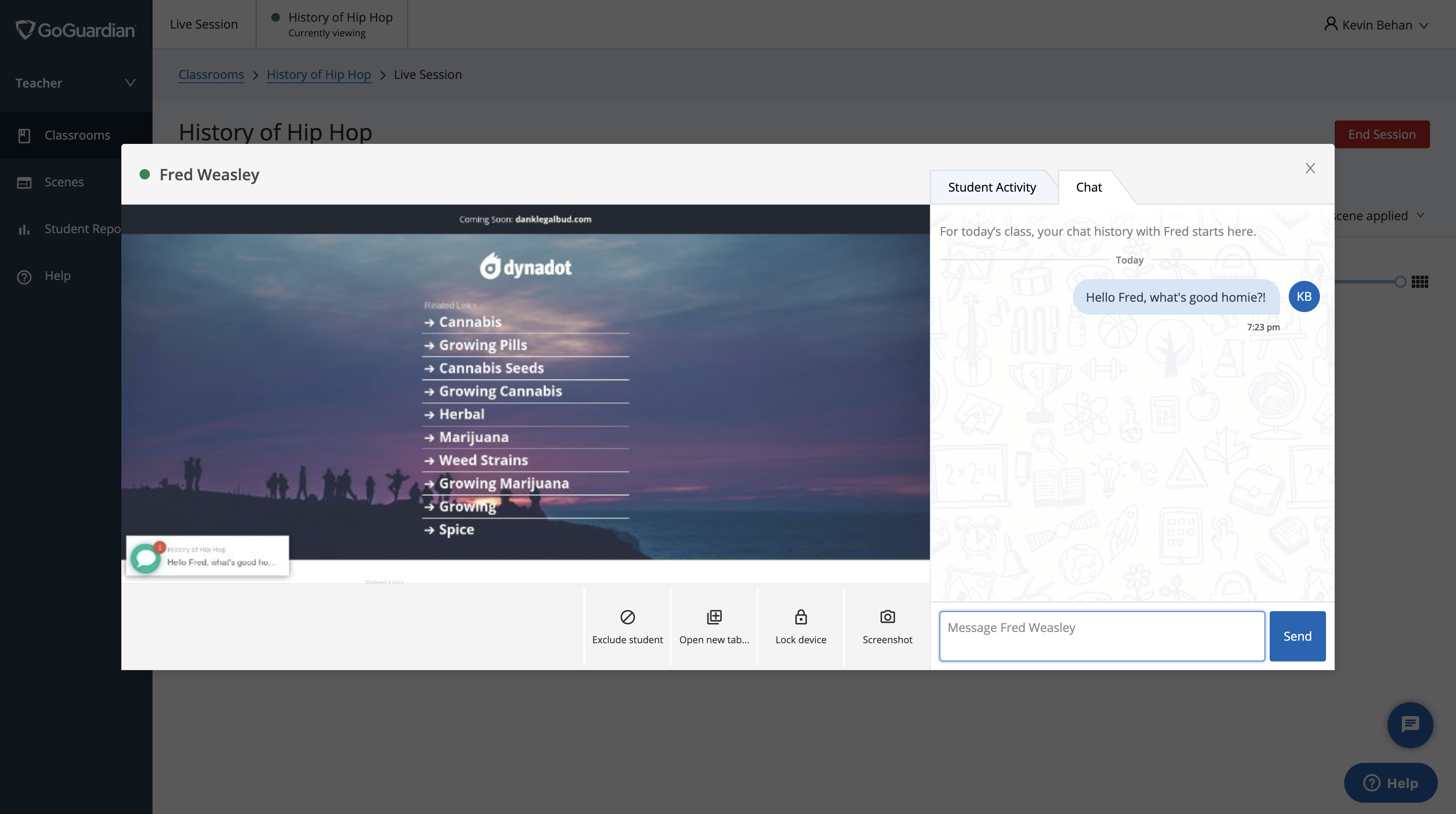1456x814 pixels.
Task: Open the Classrooms sidebar item
Action: (77, 135)
